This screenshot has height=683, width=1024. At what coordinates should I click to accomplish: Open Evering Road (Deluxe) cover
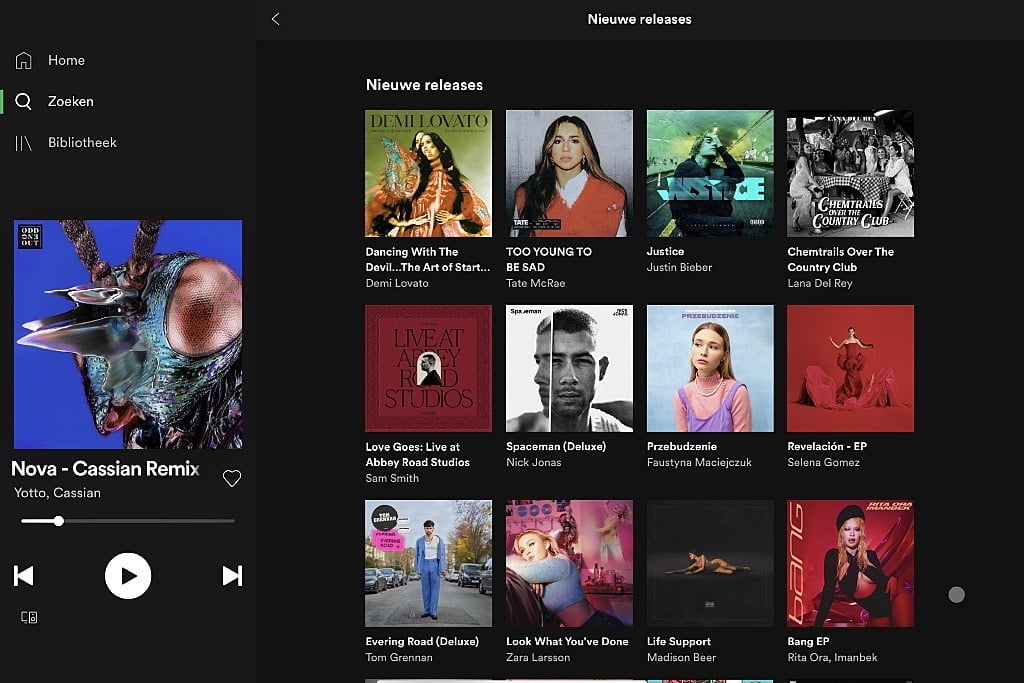pyautogui.click(x=428, y=564)
